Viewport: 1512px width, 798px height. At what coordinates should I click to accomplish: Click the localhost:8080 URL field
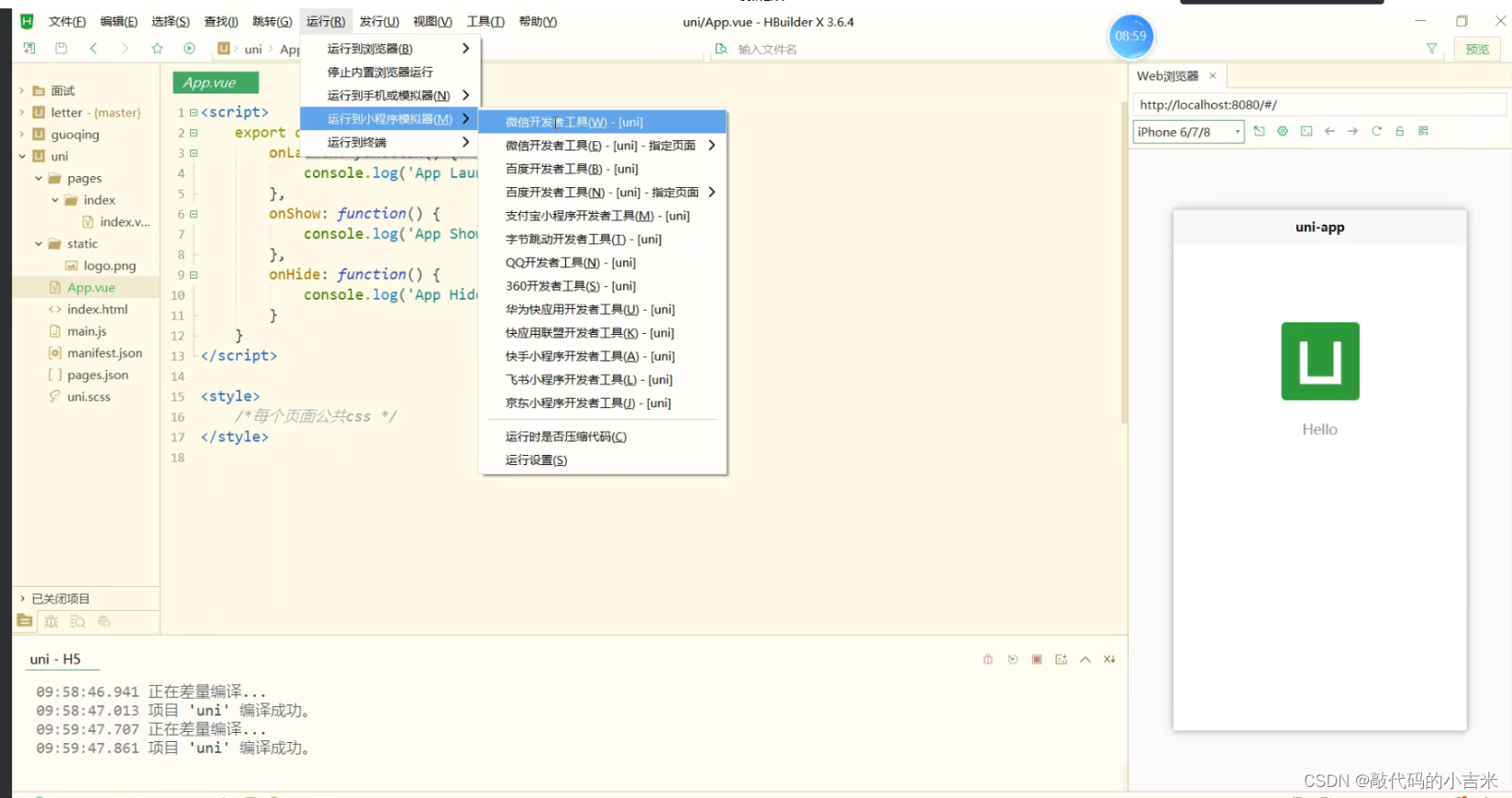tap(1319, 105)
